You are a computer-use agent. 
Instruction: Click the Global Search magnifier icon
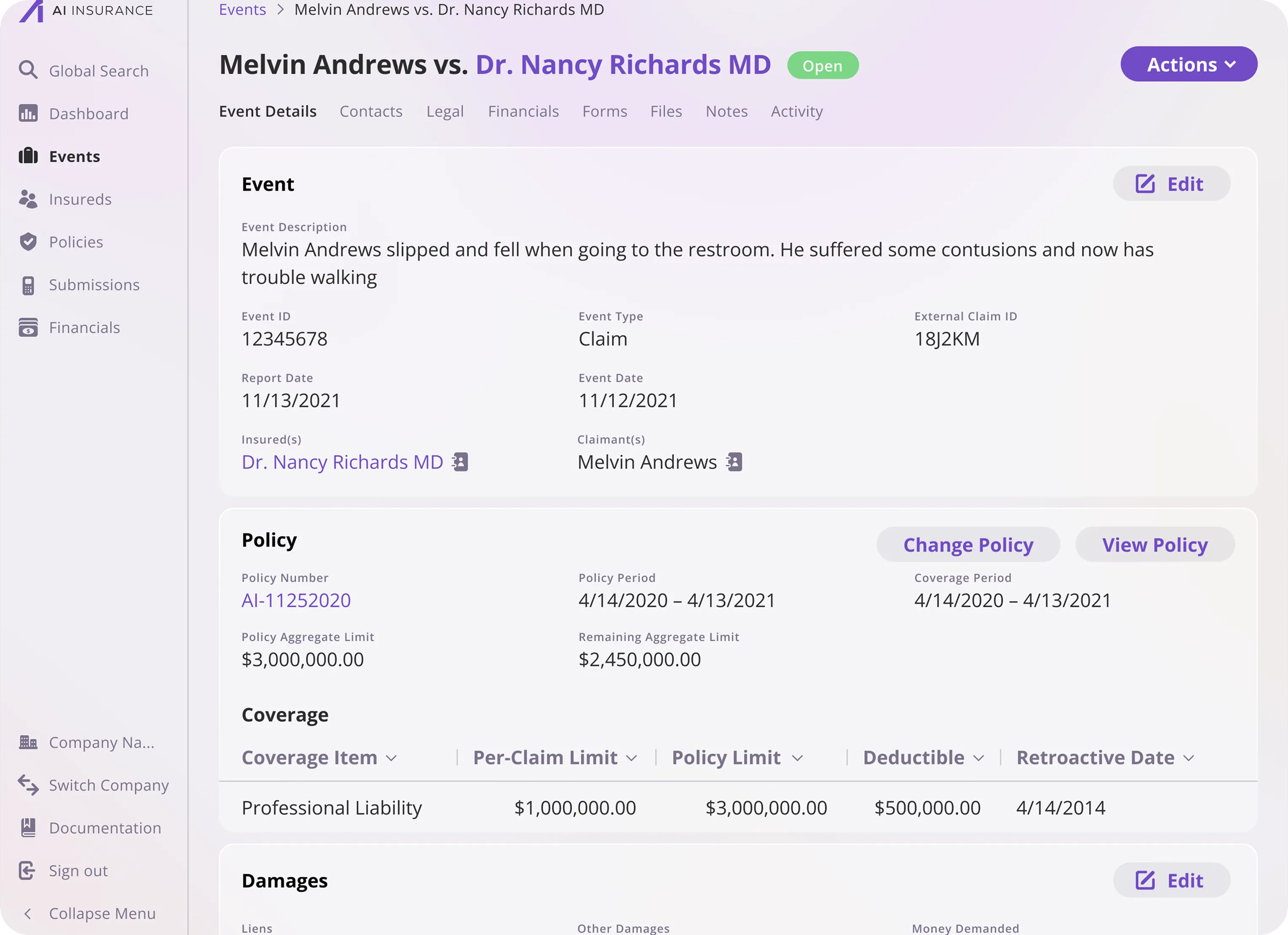28,70
